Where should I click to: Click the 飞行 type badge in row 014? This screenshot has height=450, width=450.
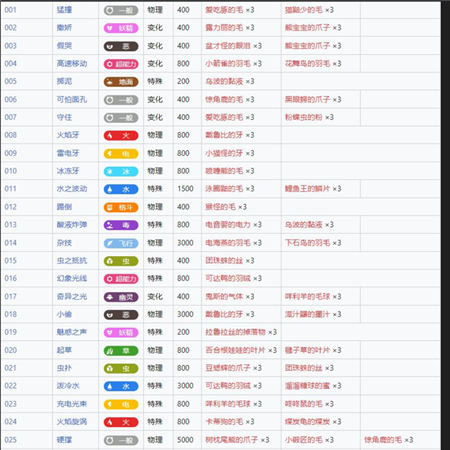[121, 243]
